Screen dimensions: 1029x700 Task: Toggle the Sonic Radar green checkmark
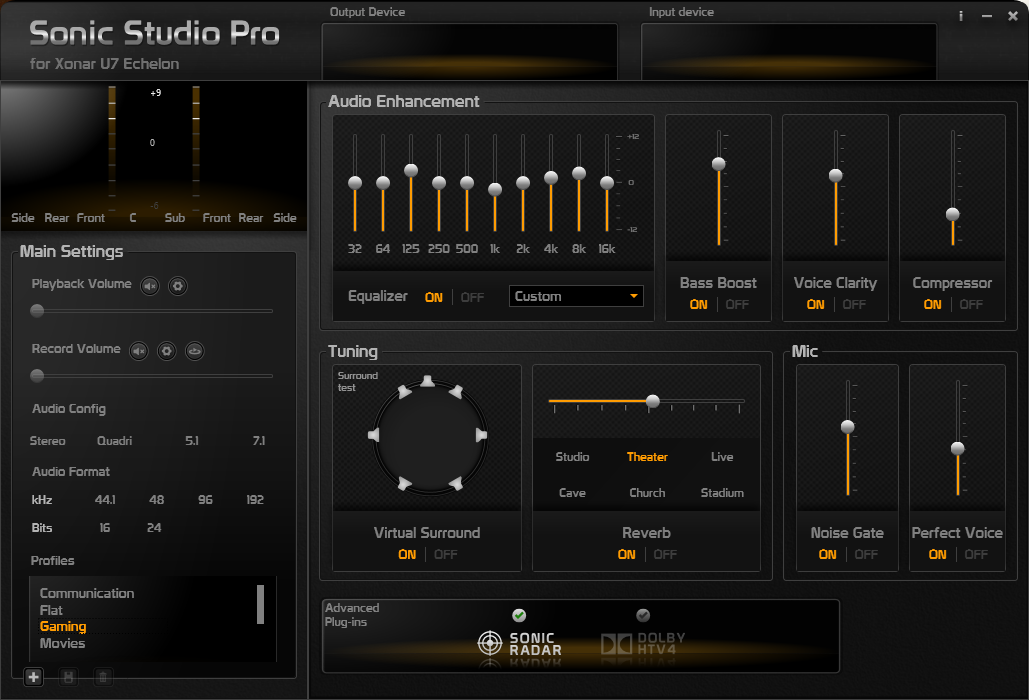(x=519, y=615)
